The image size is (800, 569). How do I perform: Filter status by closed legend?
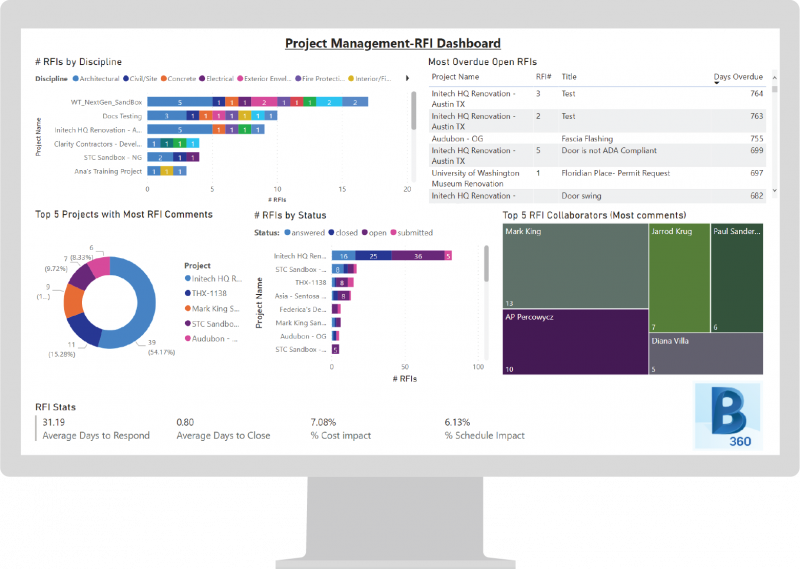[x=343, y=233]
